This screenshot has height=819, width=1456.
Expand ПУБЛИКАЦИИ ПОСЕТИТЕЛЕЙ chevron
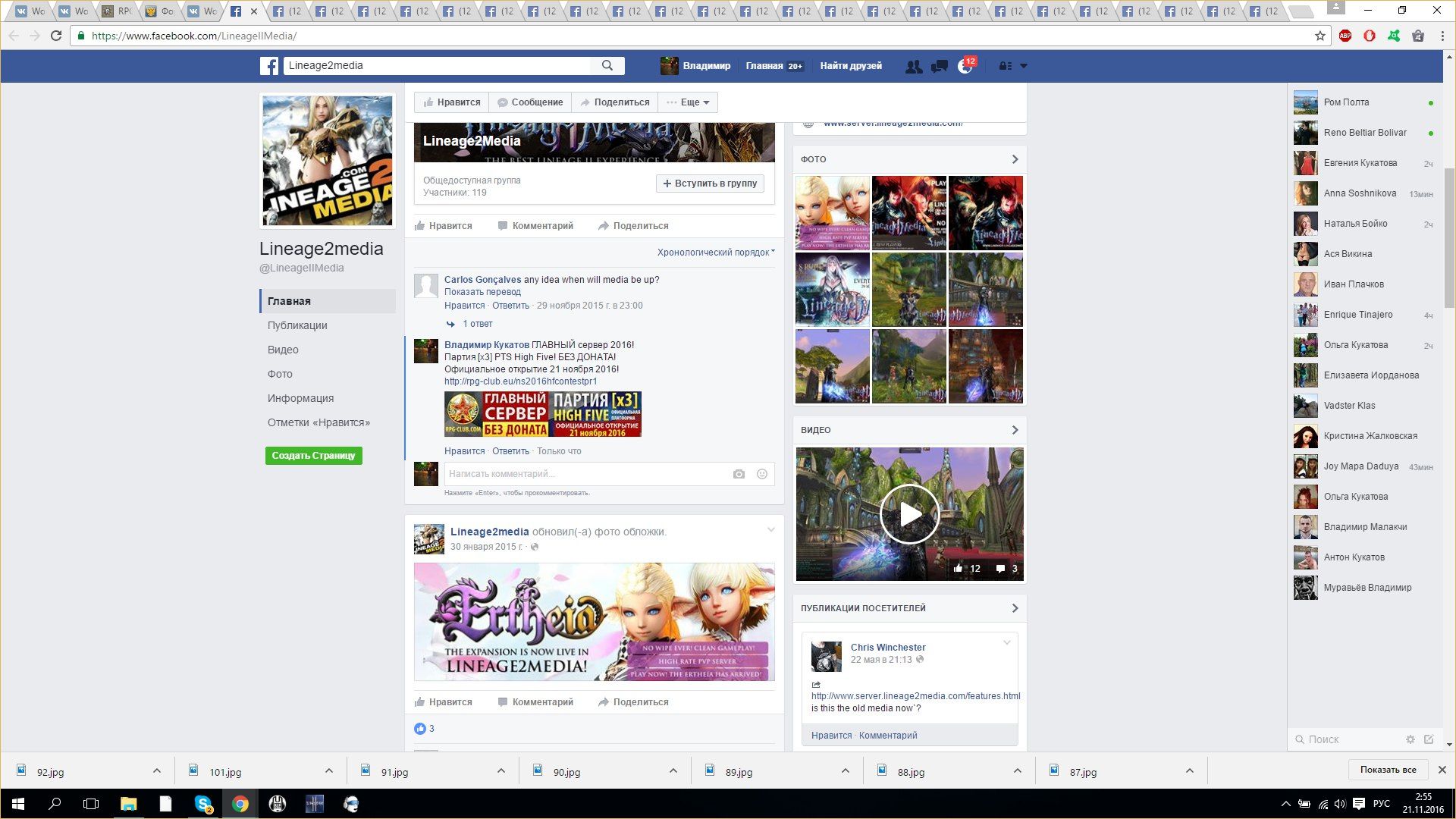point(1015,608)
